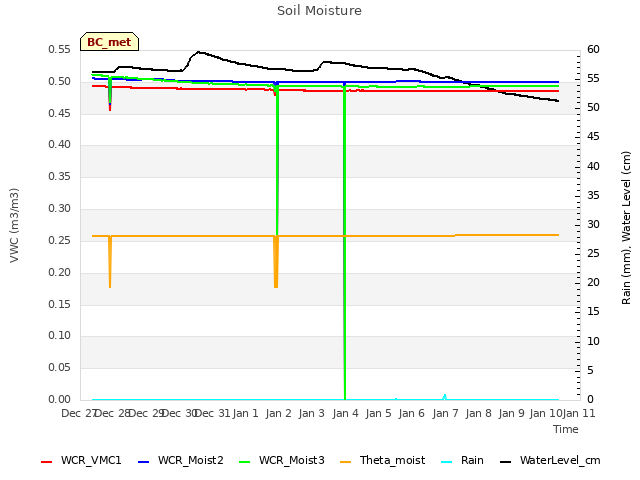Screen dimensions: 640x480
Task: Click the Jan 2 x-axis tick label
Action: [278, 413]
